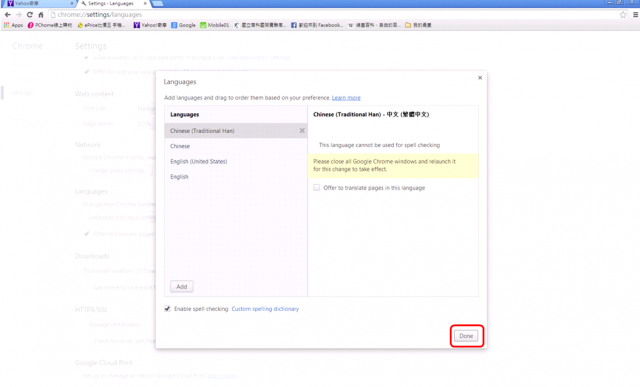This screenshot has height=387, width=640.
Task: Select the English language entry
Action: pyautogui.click(x=236, y=177)
